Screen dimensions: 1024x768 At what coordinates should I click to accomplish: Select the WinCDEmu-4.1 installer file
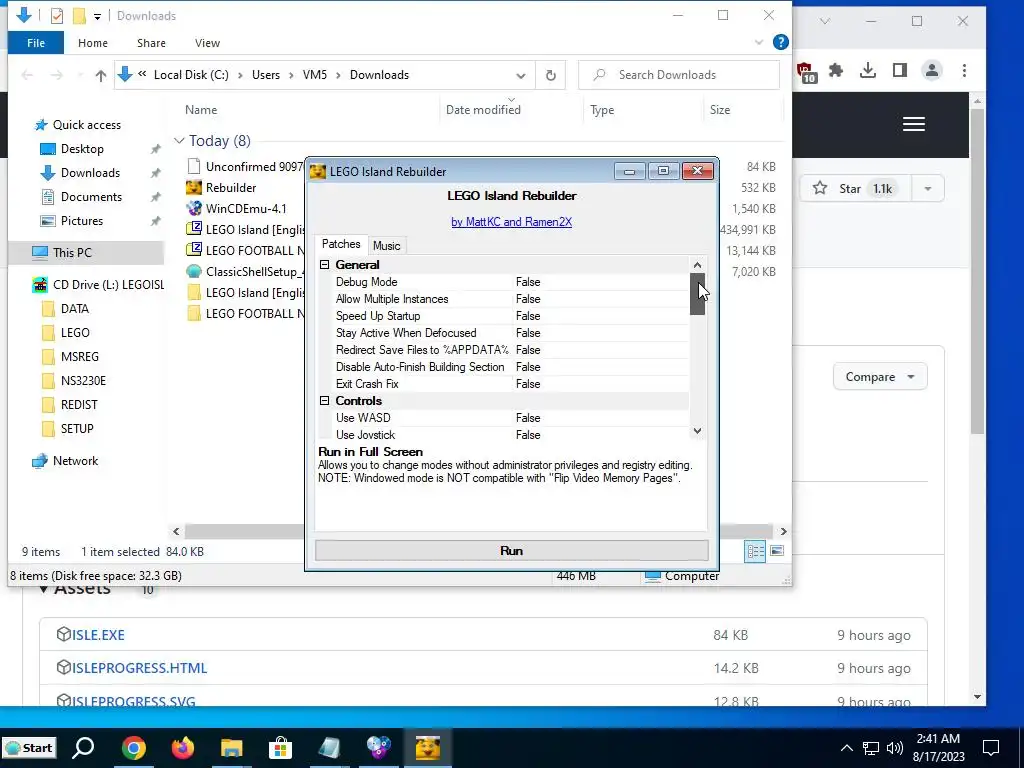pos(246,209)
